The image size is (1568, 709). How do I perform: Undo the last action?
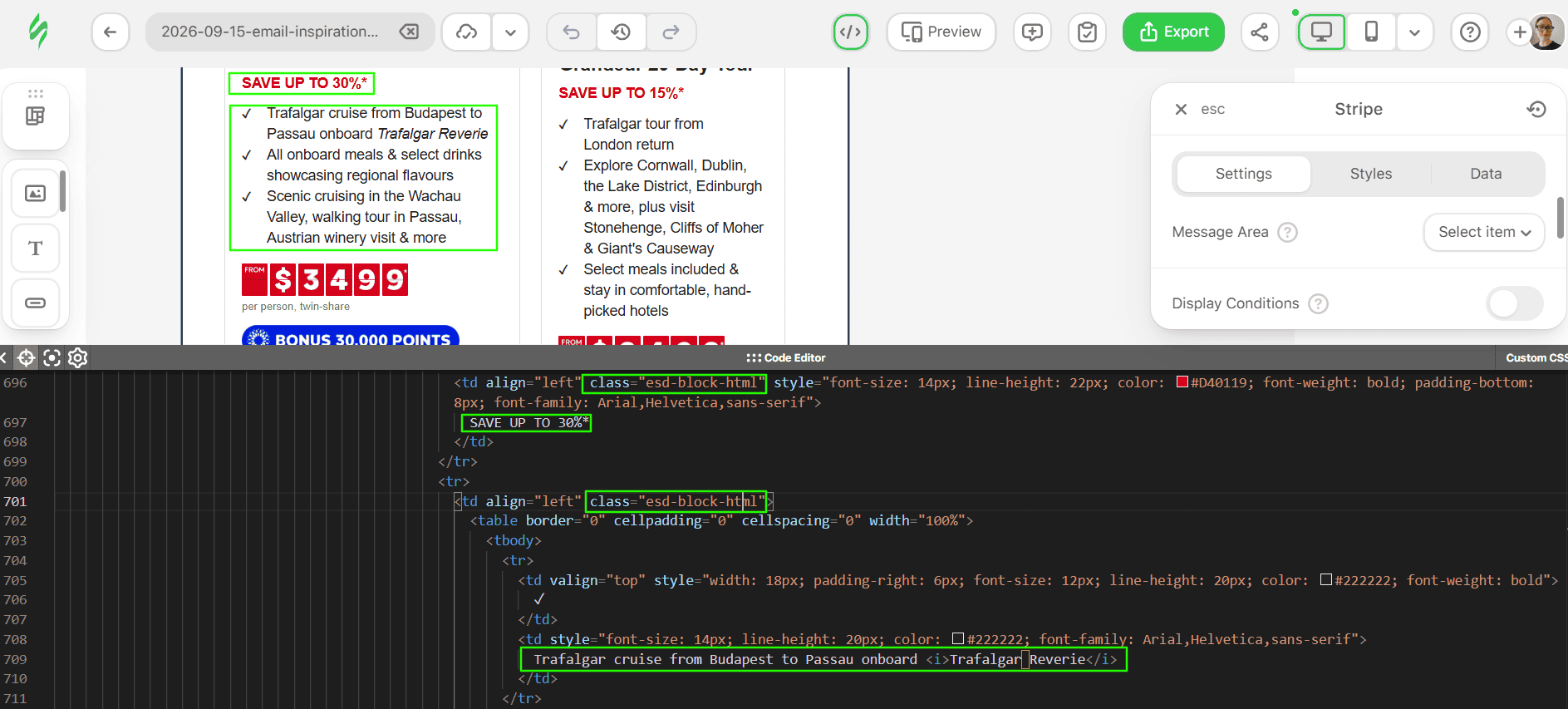click(571, 32)
